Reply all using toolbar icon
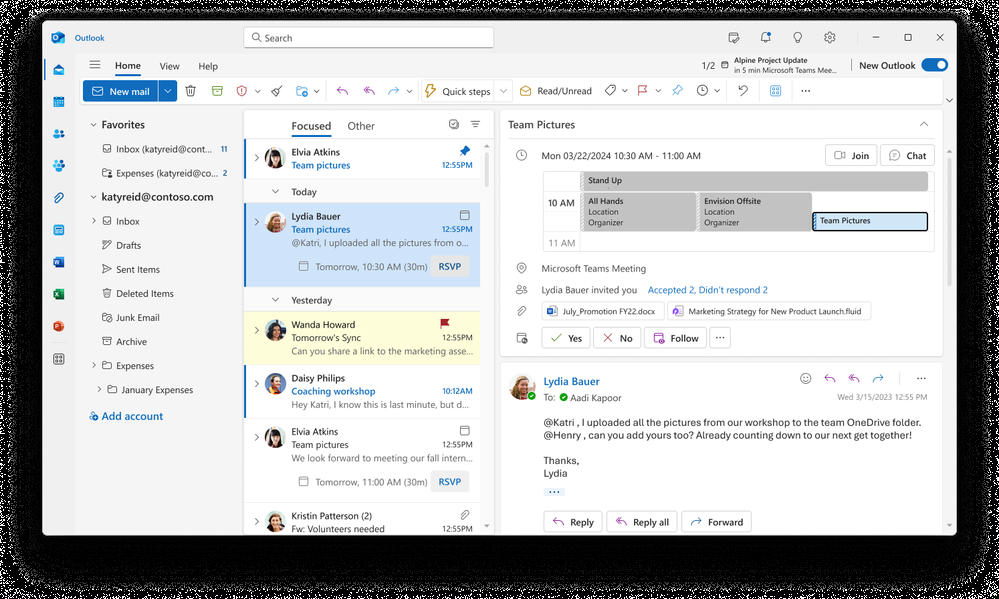 [x=369, y=91]
